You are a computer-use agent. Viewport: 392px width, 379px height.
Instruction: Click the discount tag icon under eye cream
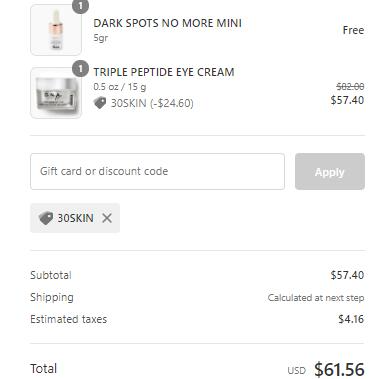click(x=100, y=103)
